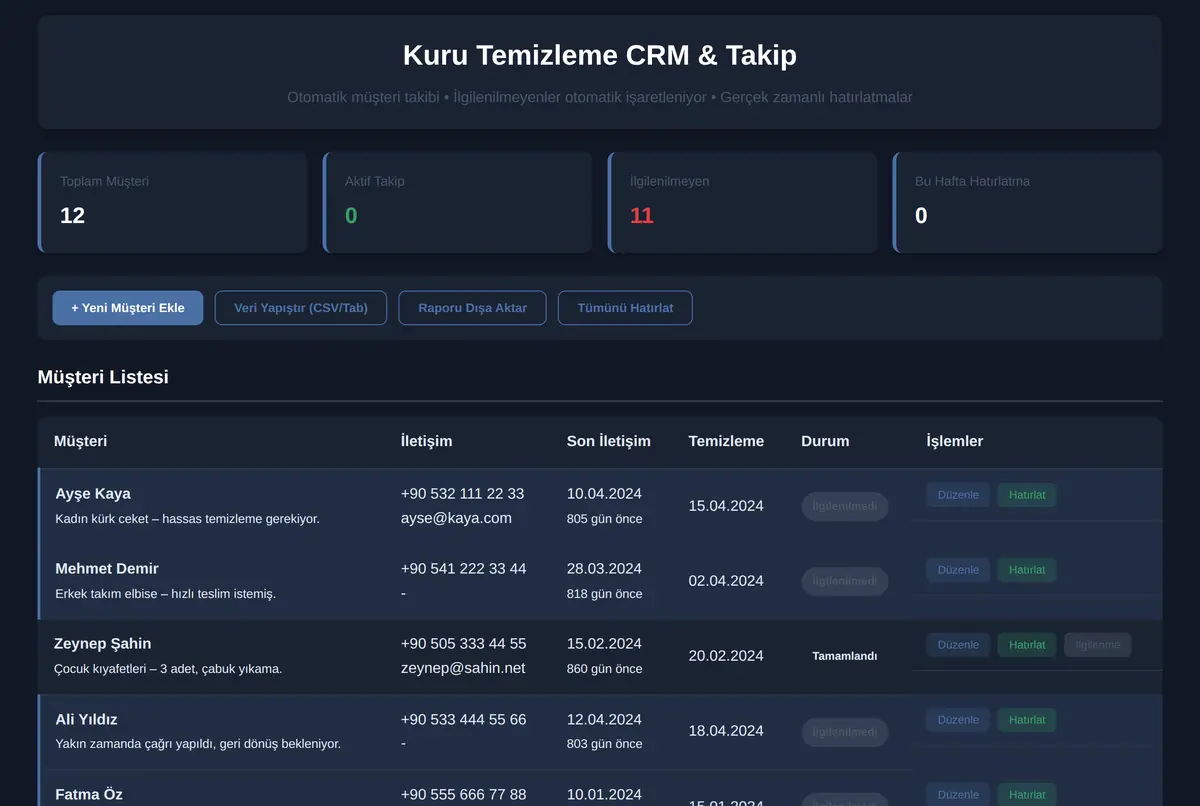Click the 'Aktif Takip' stat card
Viewport: 1200px width, 806px height.
click(457, 202)
